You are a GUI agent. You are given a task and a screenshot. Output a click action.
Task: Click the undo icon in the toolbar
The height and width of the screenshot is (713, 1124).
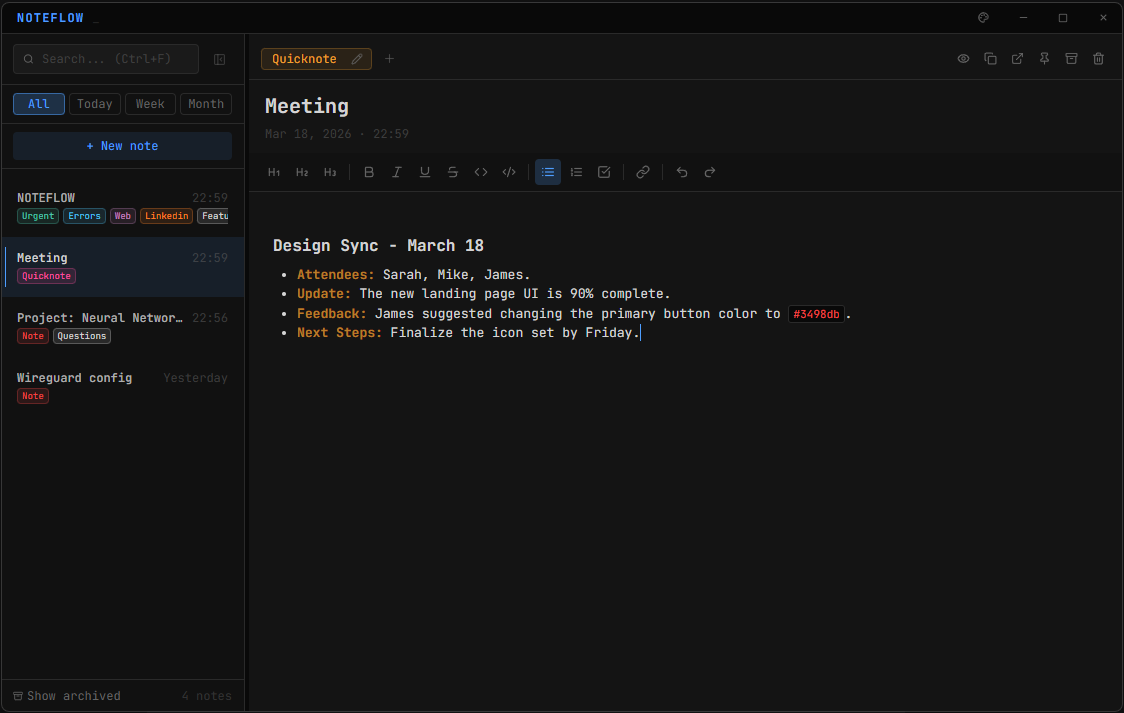(682, 172)
